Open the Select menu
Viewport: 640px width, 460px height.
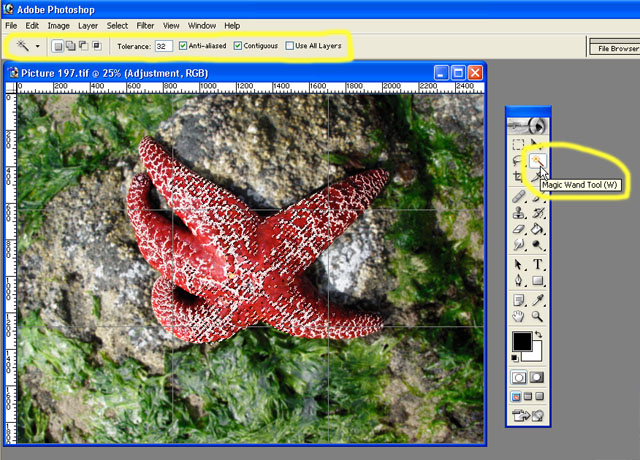[117, 26]
